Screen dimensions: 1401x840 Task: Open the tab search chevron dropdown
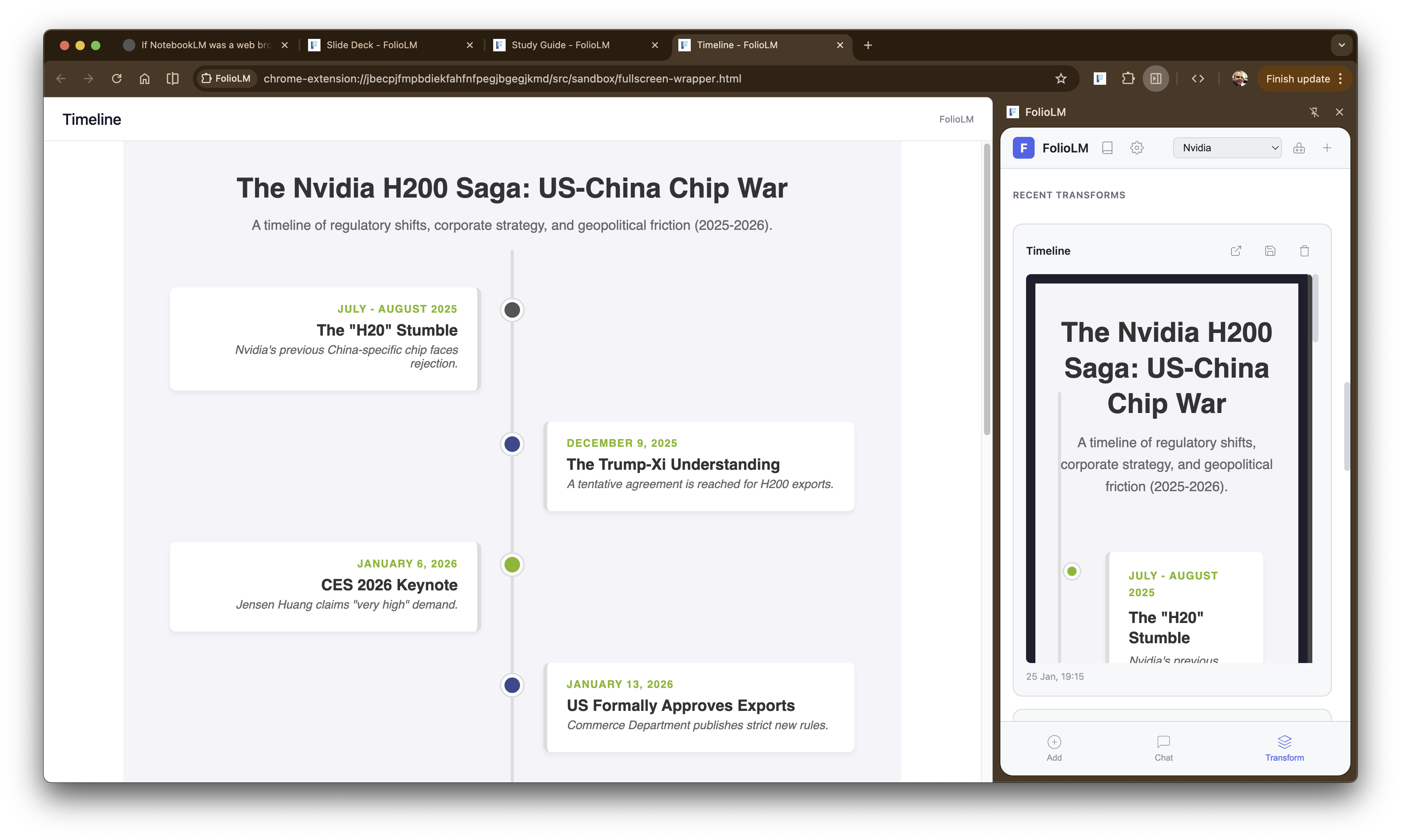click(x=1341, y=45)
